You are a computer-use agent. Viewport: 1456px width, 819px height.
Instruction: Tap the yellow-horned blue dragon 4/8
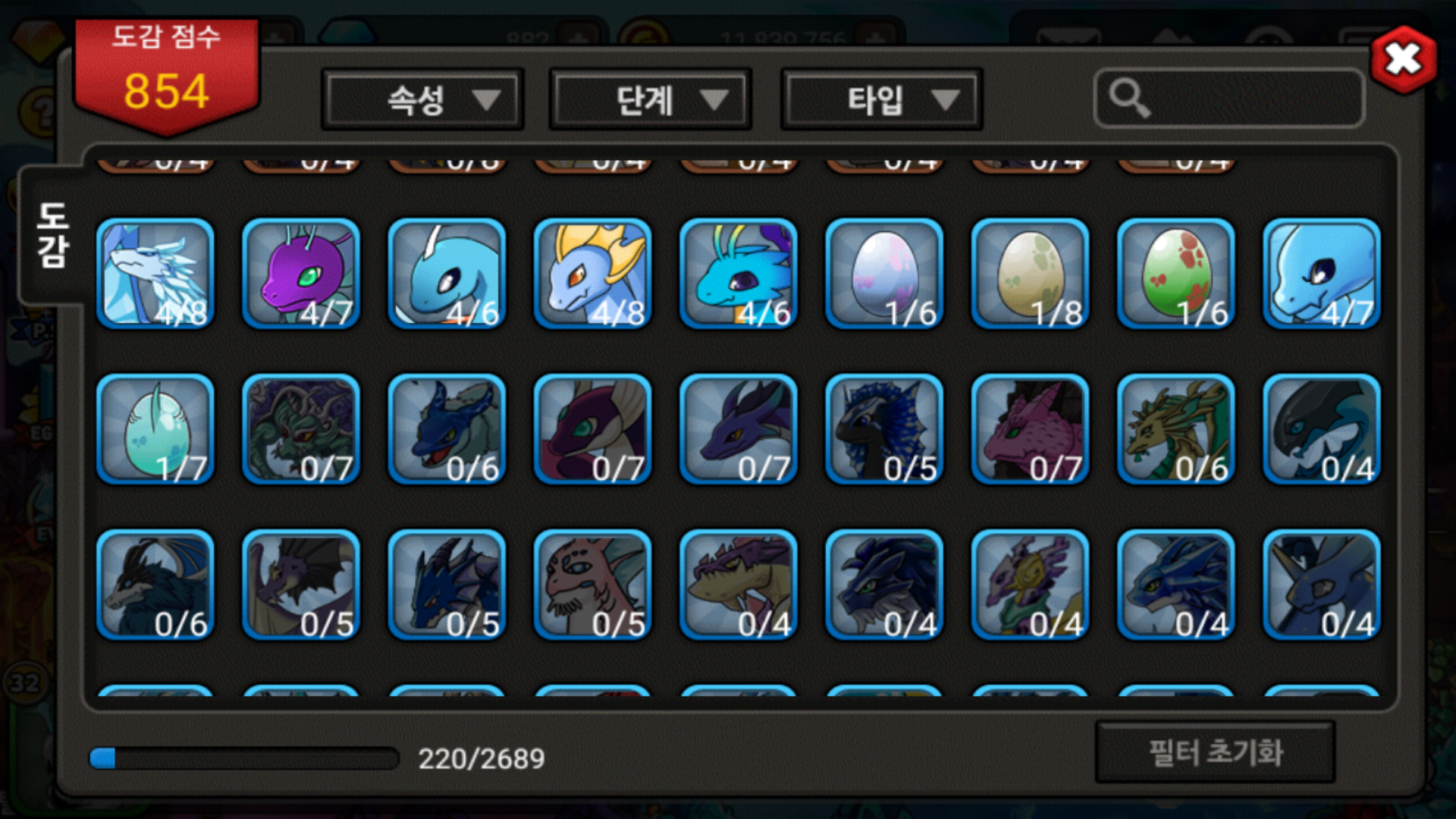pyautogui.click(x=593, y=274)
